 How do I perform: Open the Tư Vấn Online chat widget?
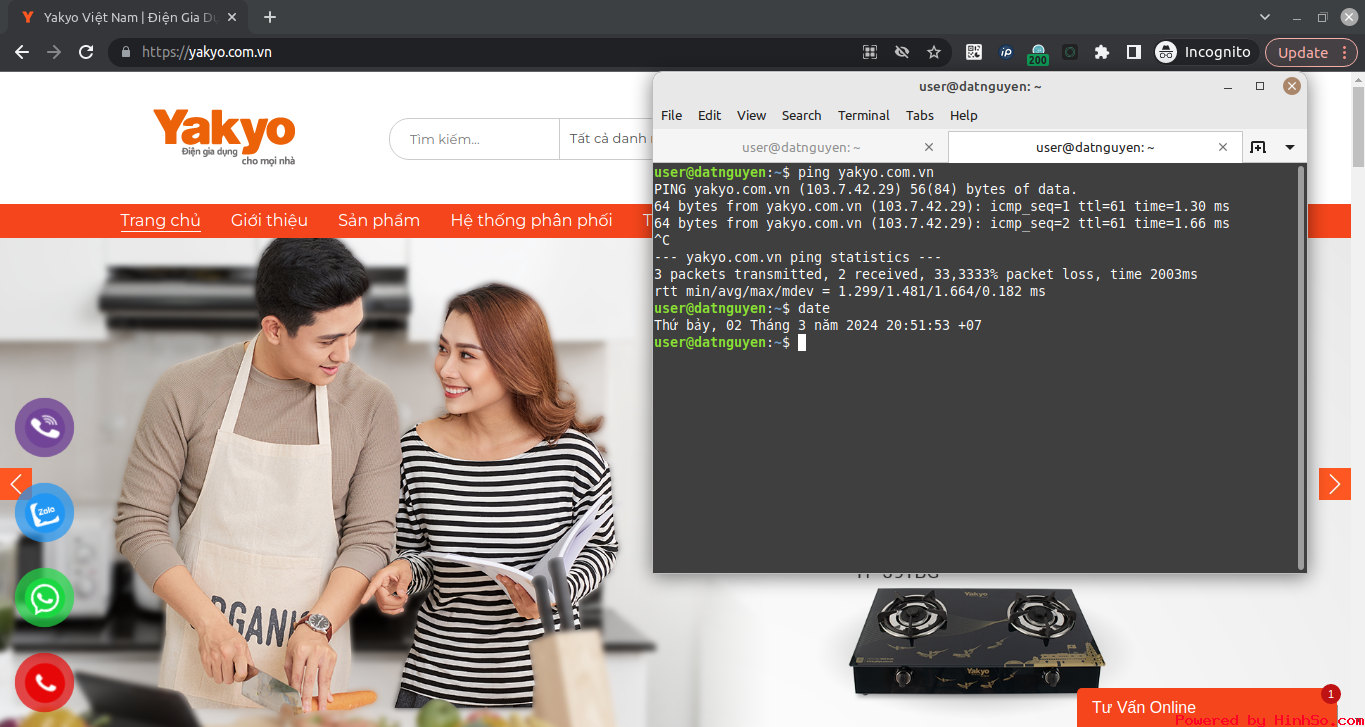(x=1207, y=707)
